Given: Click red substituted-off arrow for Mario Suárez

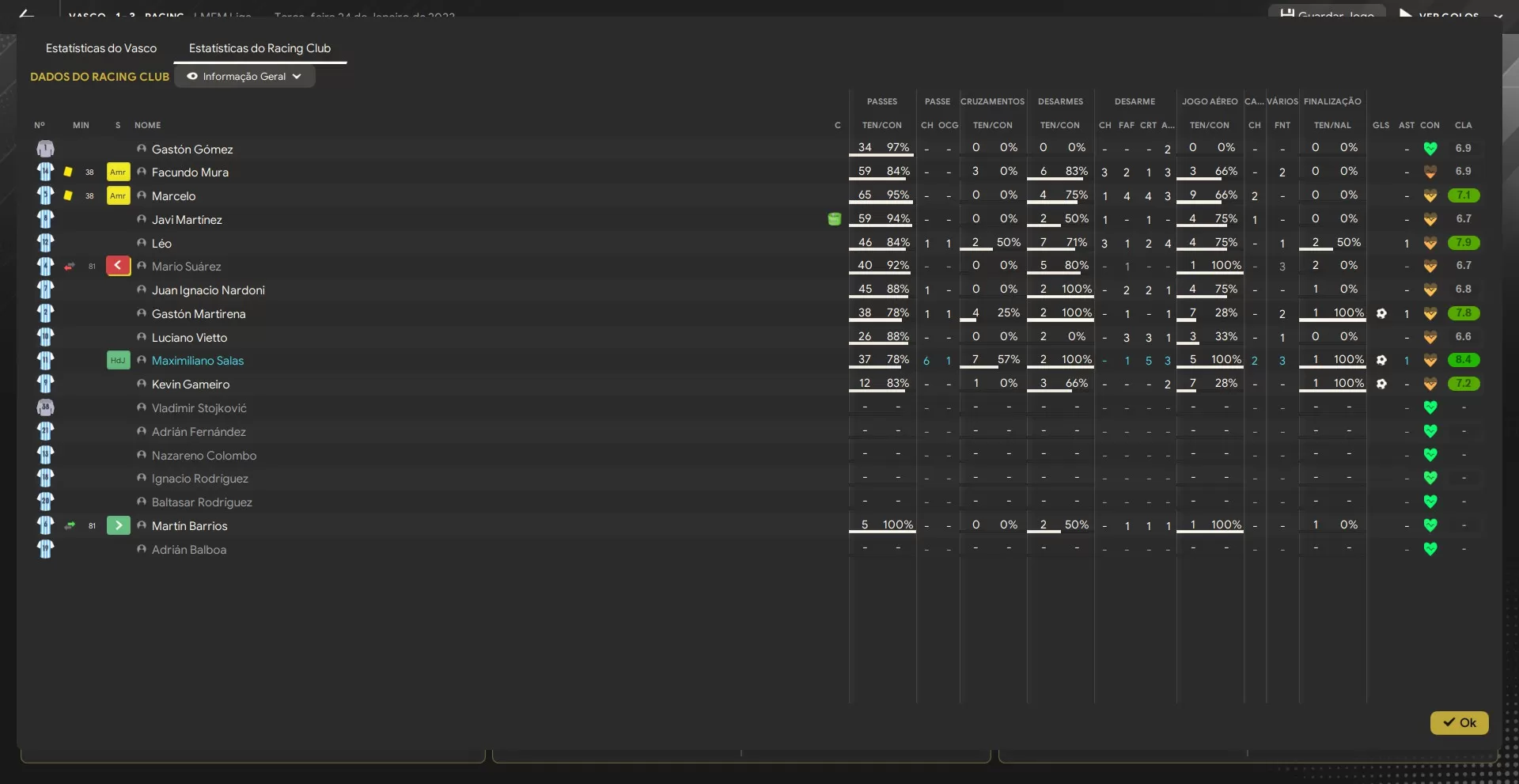Looking at the screenshot, I should click(x=118, y=266).
